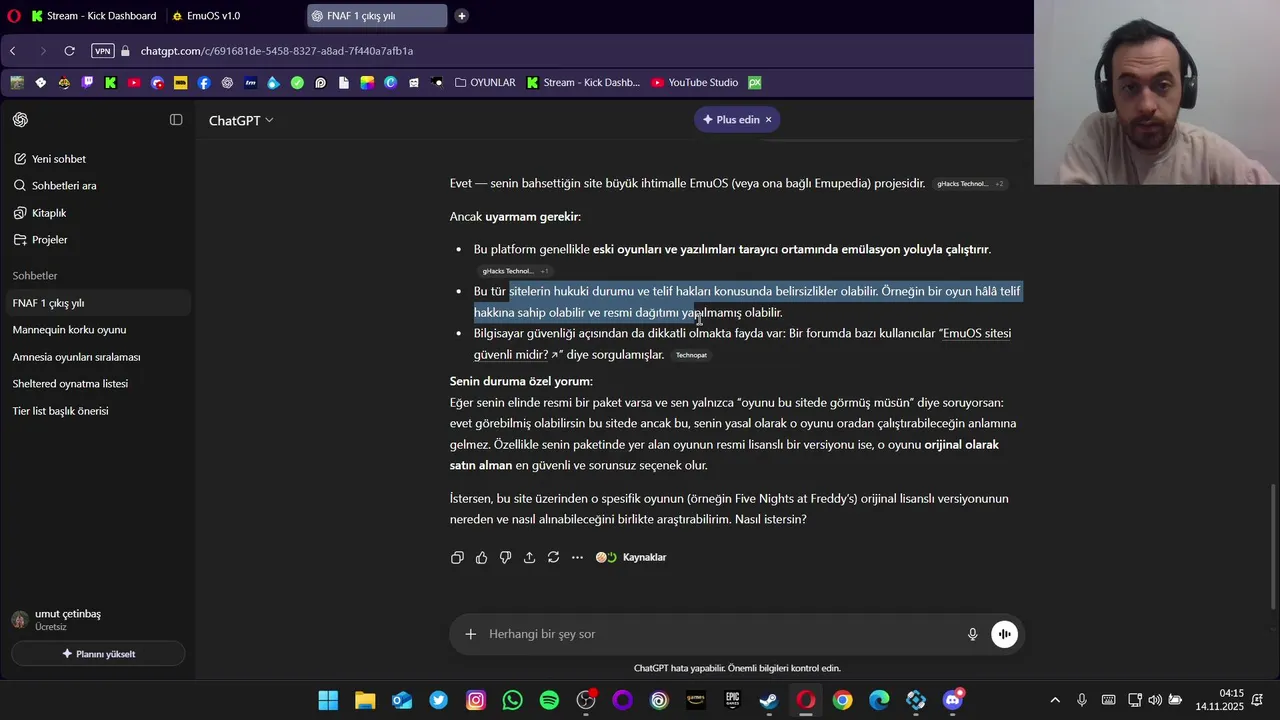The height and width of the screenshot is (720, 1280).
Task: Show hidden system tray icons chevron
Action: point(1055,700)
